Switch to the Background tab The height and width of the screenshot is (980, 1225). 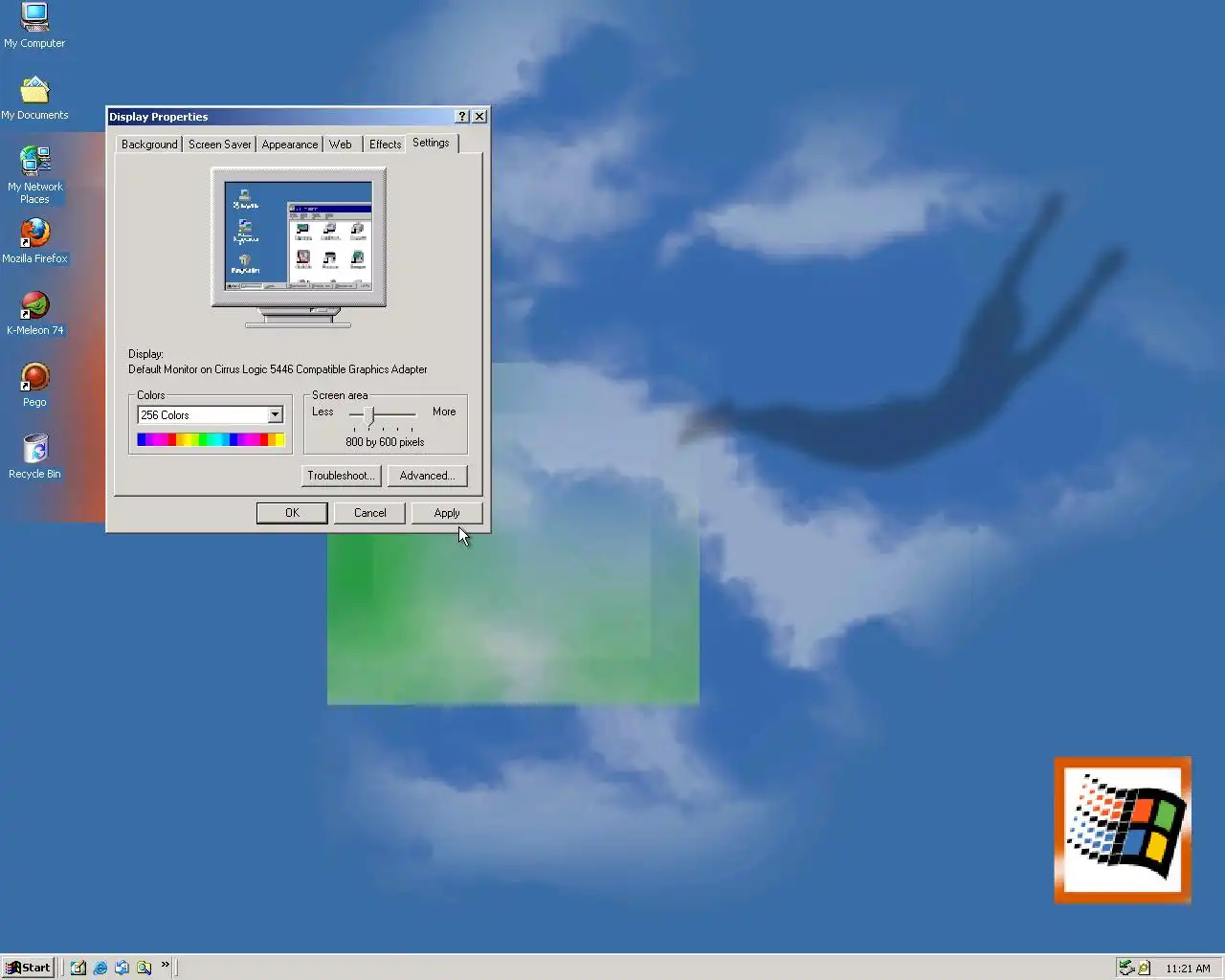coord(149,145)
